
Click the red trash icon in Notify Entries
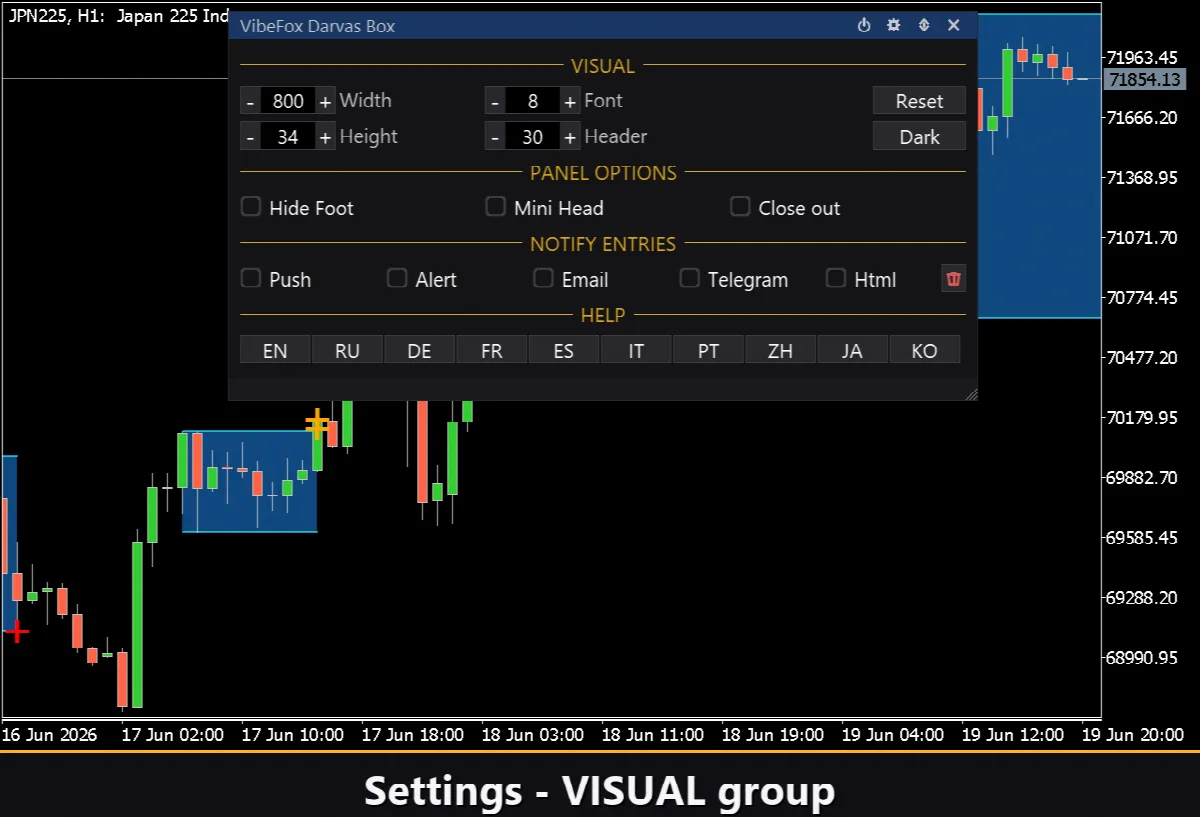pyautogui.click(x=953, y=279)
